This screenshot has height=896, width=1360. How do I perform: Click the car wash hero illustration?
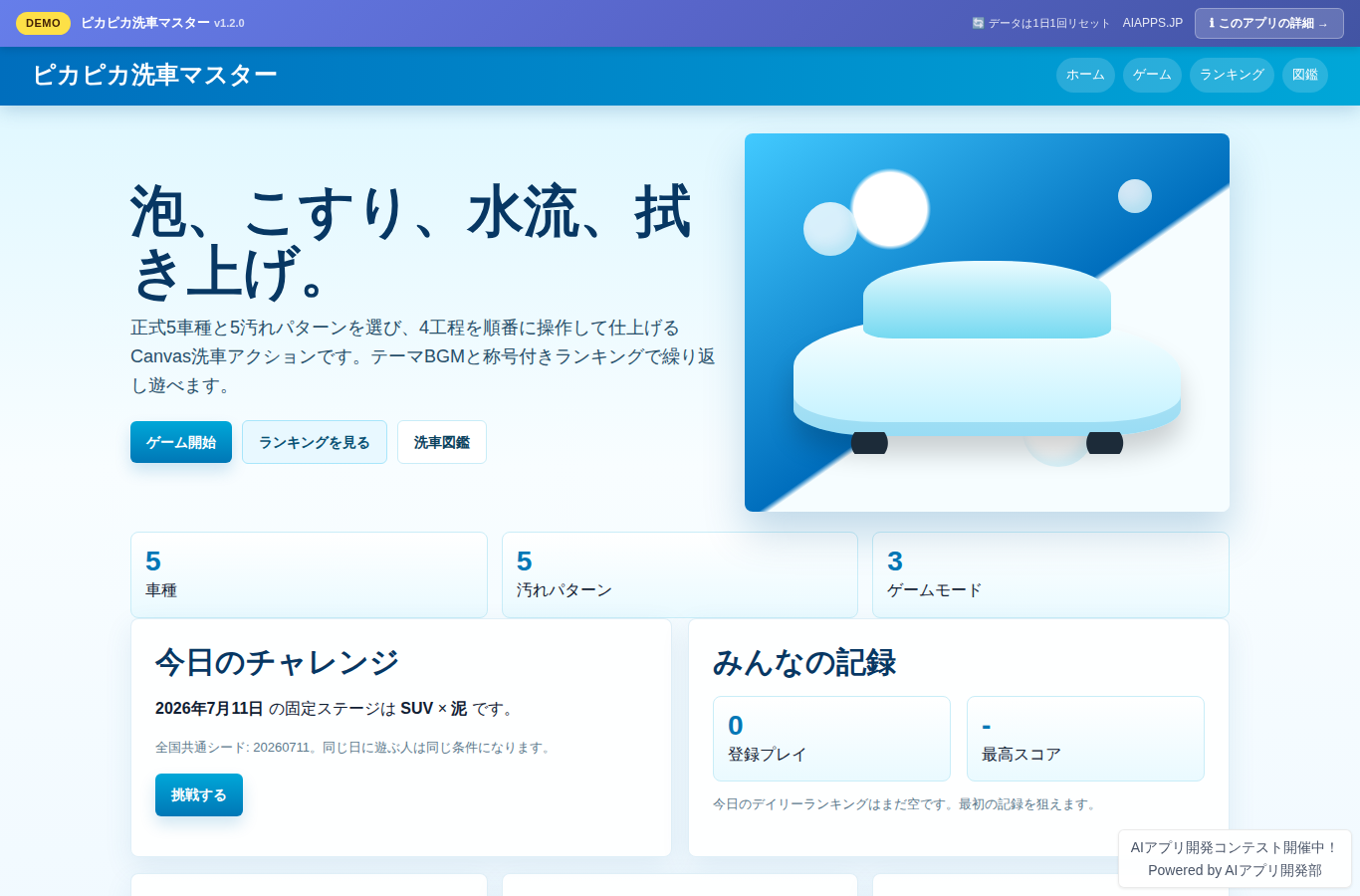987,323
